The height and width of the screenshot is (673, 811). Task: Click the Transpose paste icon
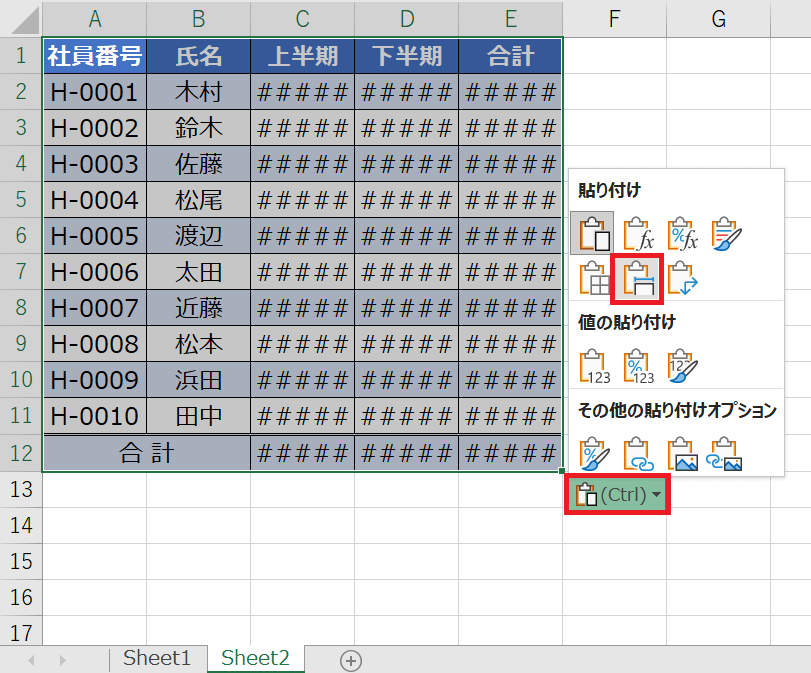click(681, 278)
